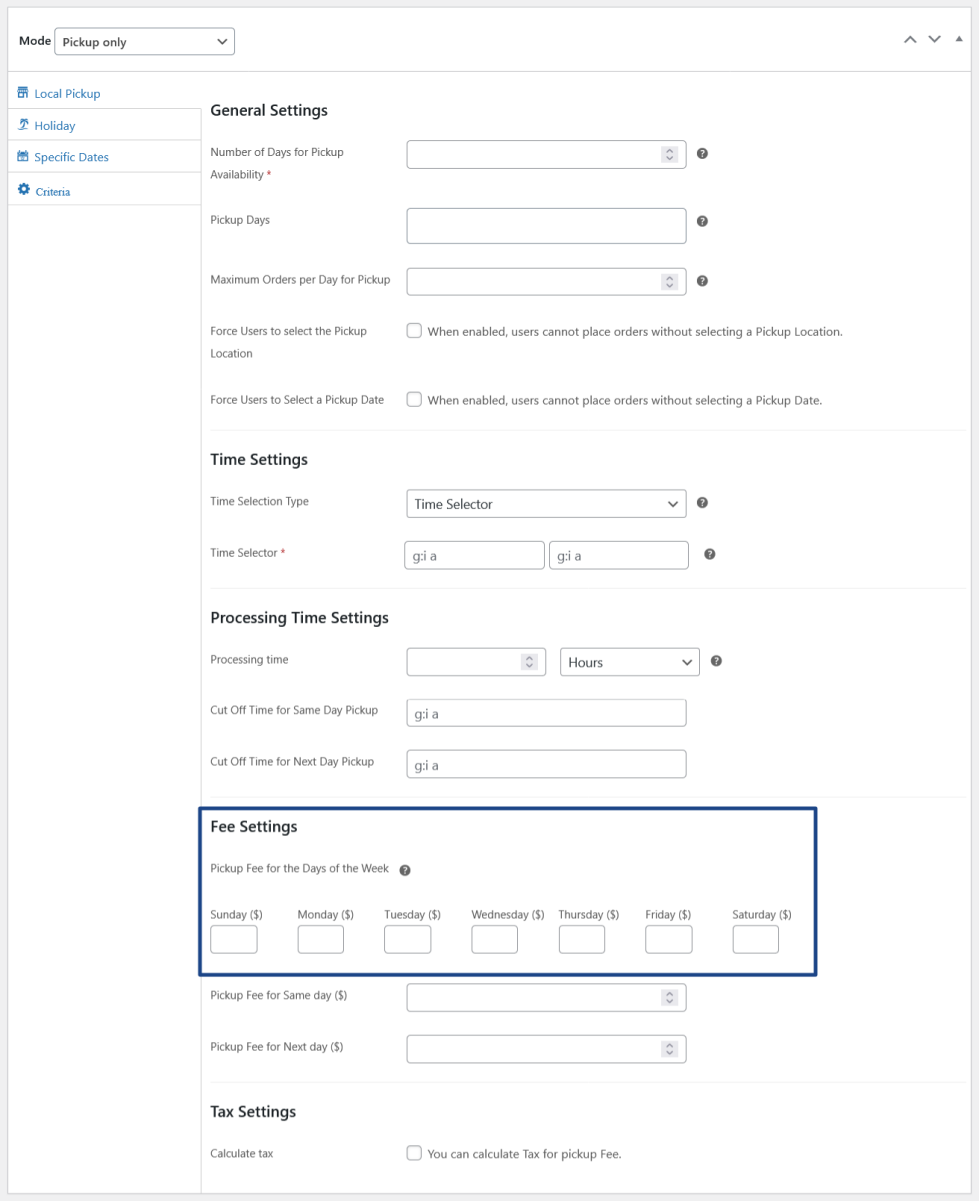Enable Force Users to select Pickup Location
The image size is (979, 1201).
coord(414,331)
